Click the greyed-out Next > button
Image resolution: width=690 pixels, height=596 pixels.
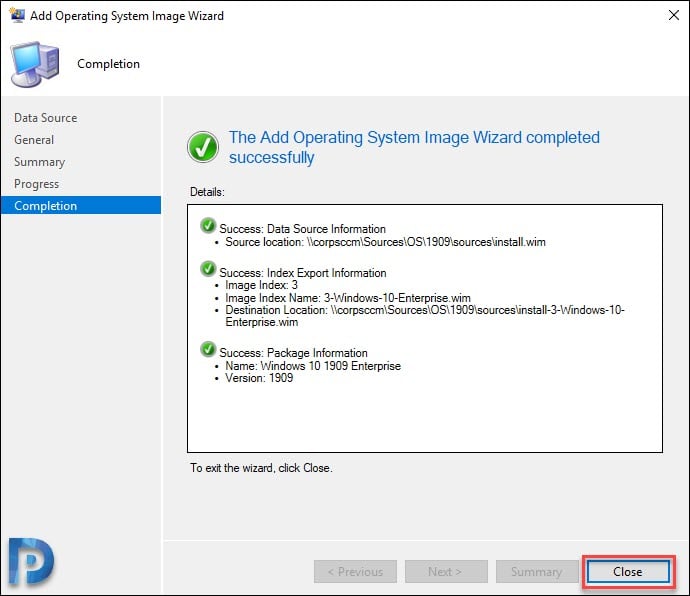pyautogui.click(x=445, y=571)
